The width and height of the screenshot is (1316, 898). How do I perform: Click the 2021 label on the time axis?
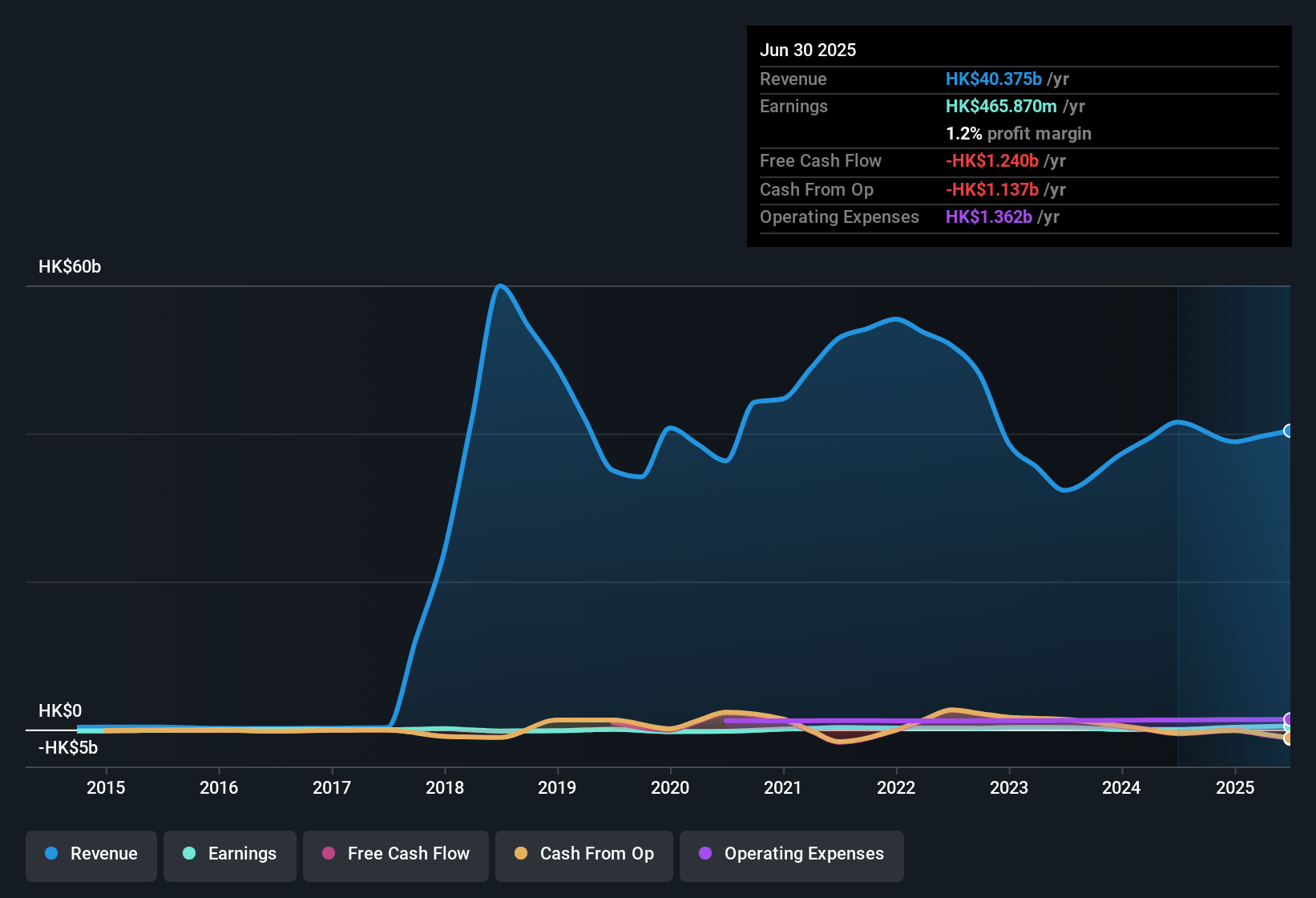(x=784, y=787)
